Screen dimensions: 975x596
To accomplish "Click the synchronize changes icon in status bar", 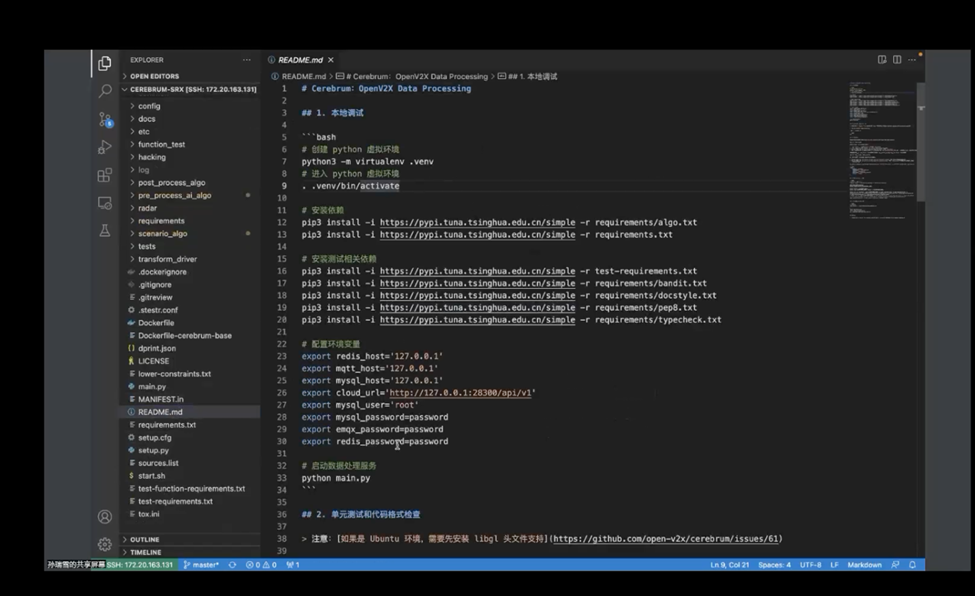I will [x=232, y=565].
